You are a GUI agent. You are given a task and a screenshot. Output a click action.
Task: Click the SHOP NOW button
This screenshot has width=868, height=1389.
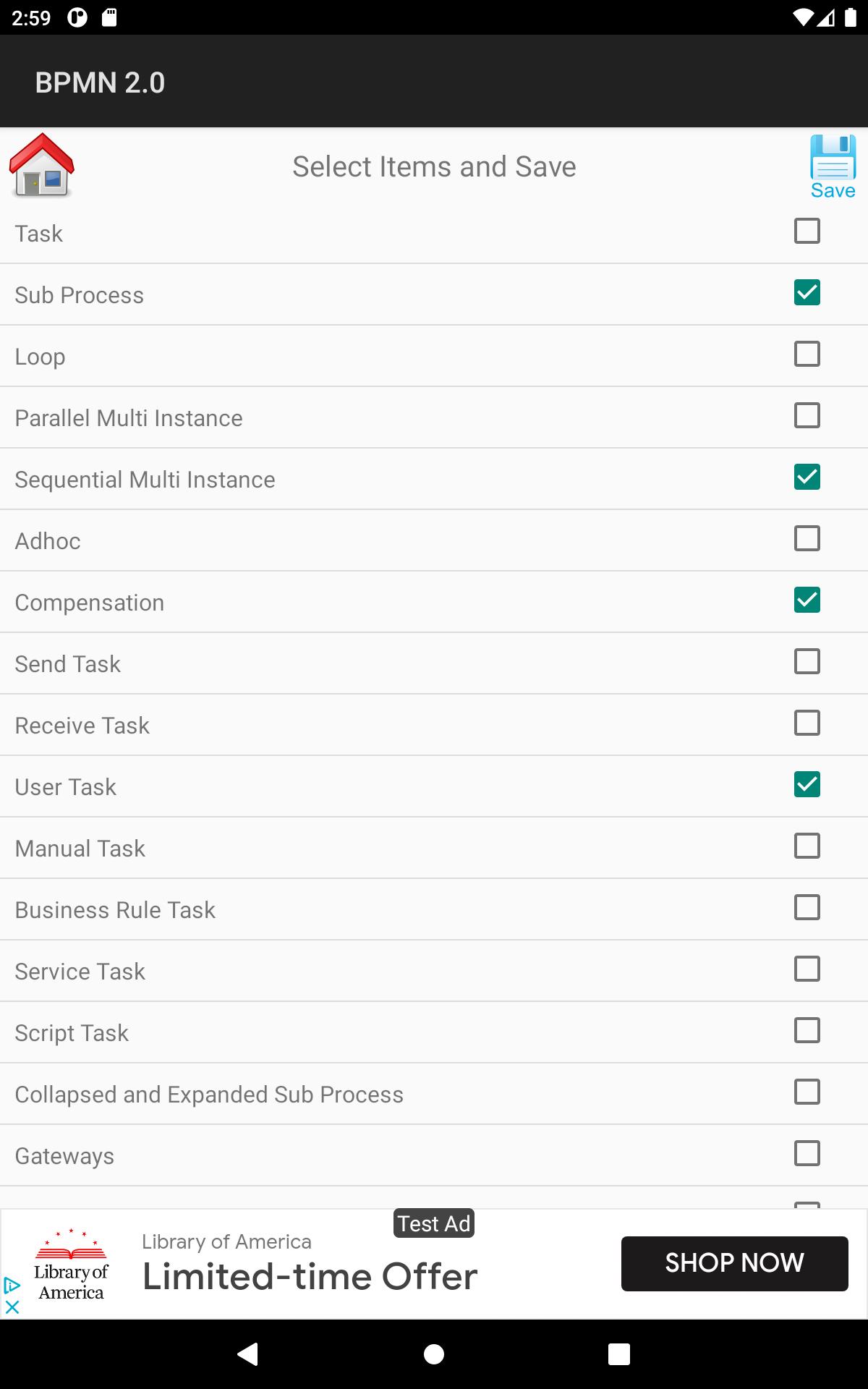[x=734, y=1263]
